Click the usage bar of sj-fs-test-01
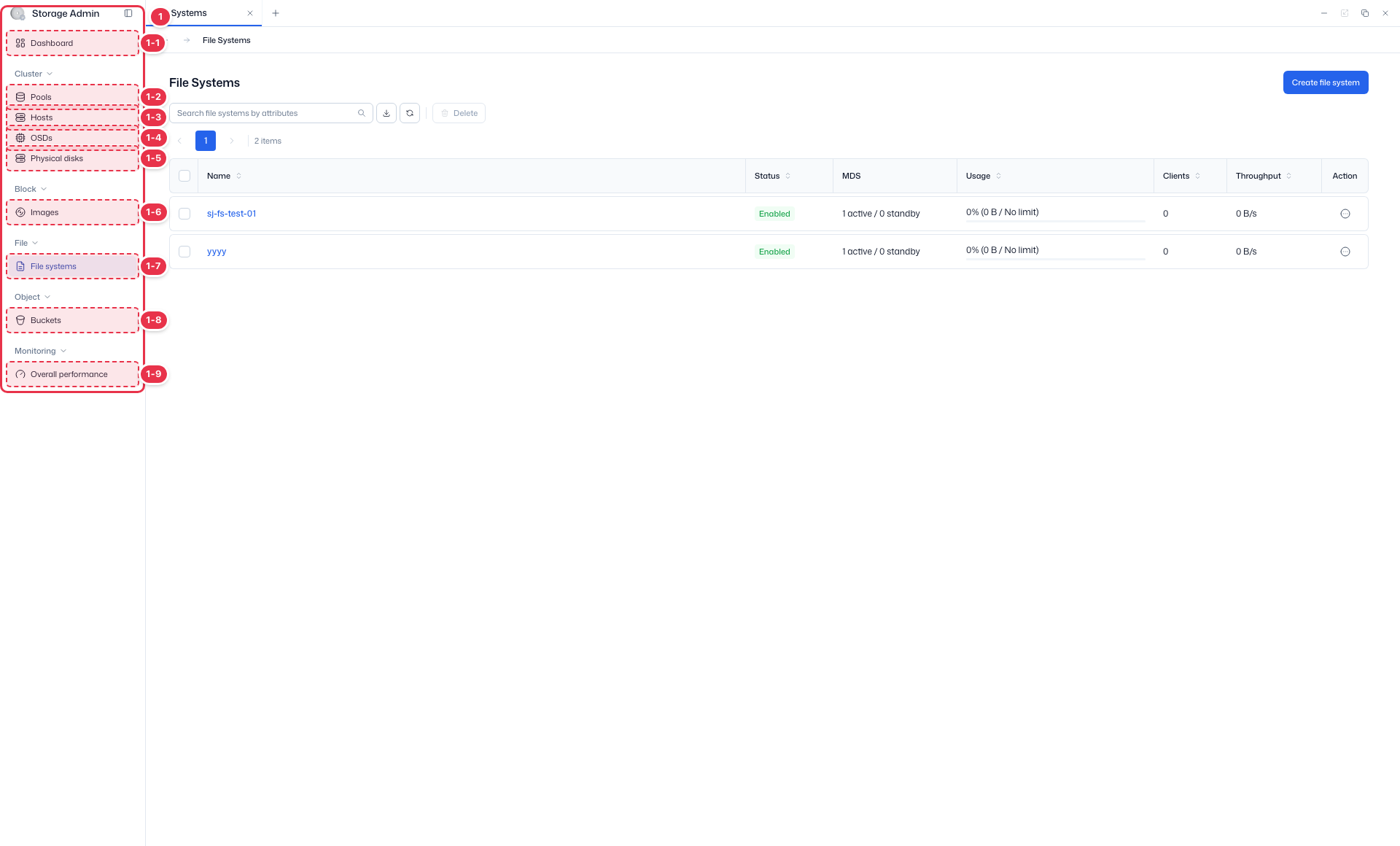Image resolution: width=1400 pixels, height=846 pixels. tap(1055, 221)
